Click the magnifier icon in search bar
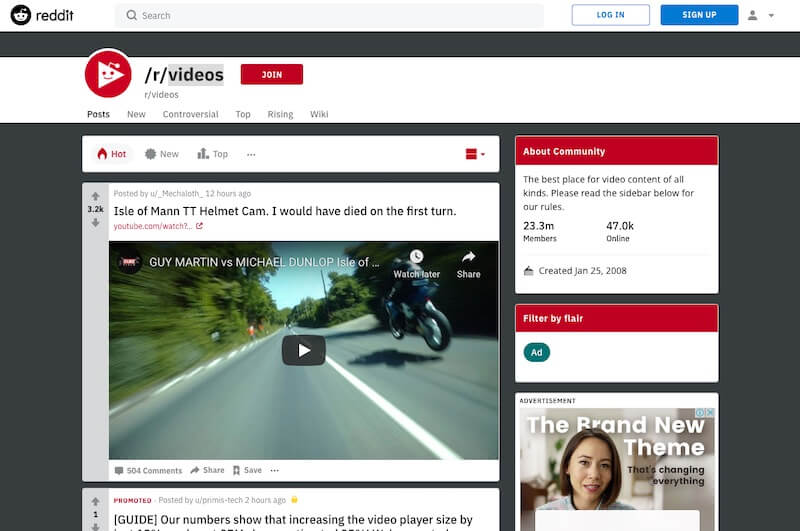This screenshot has height=531, width=800. point(132,15)
